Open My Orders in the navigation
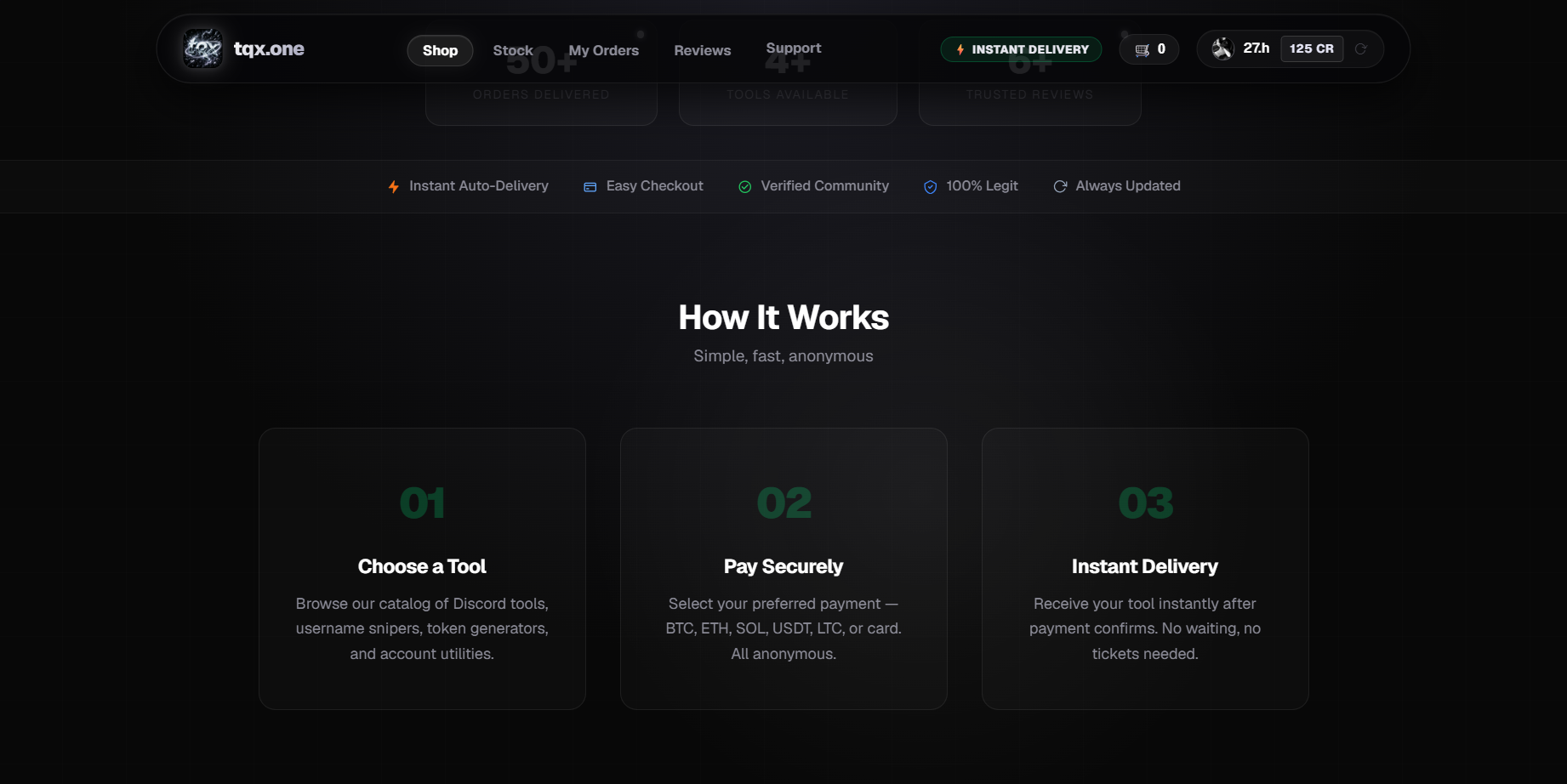 [603, 50]
